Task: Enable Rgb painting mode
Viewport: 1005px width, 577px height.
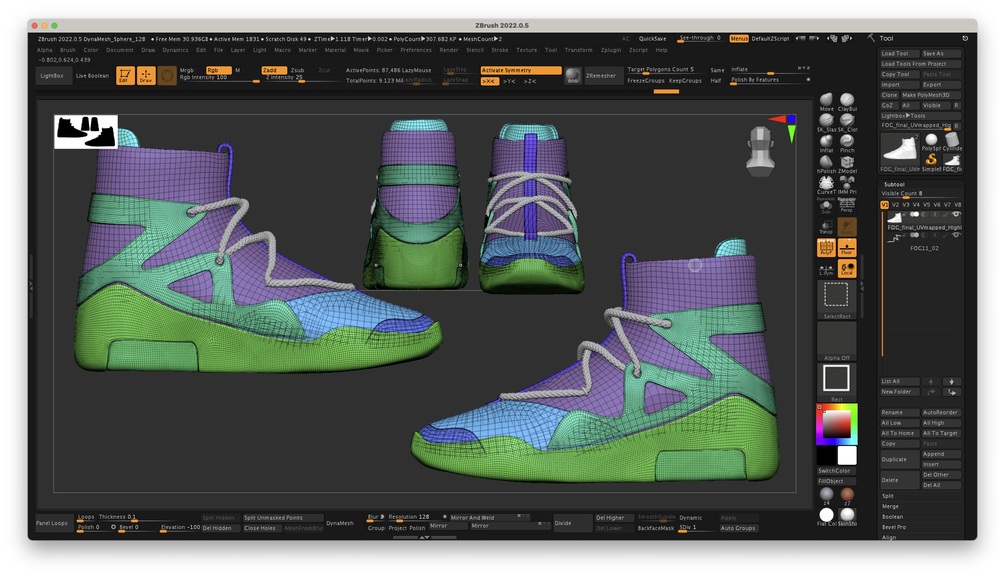Action: pyautogui.click(x=218, y=70)
